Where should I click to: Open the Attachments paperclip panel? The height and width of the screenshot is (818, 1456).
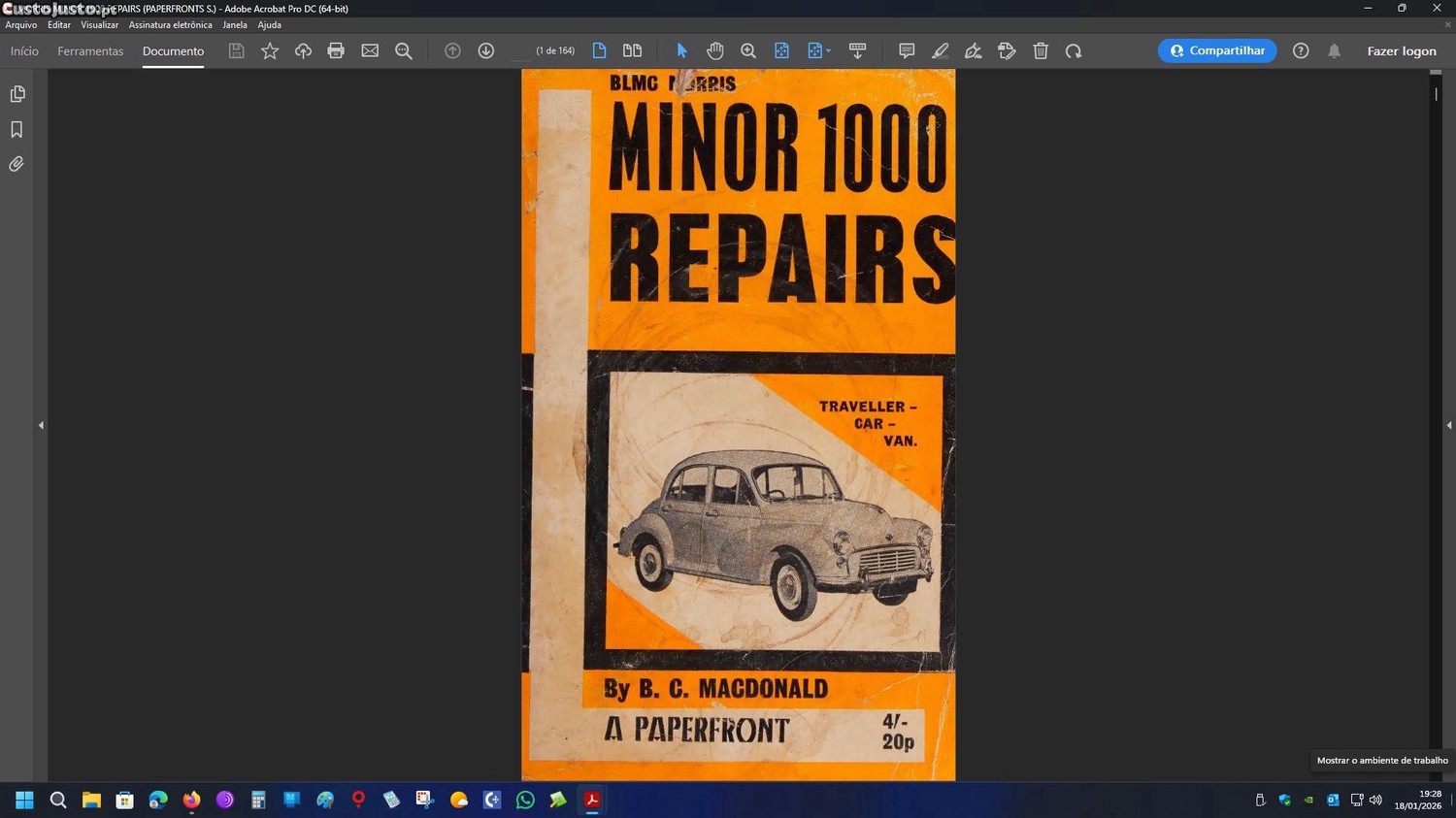coord(17,165)
